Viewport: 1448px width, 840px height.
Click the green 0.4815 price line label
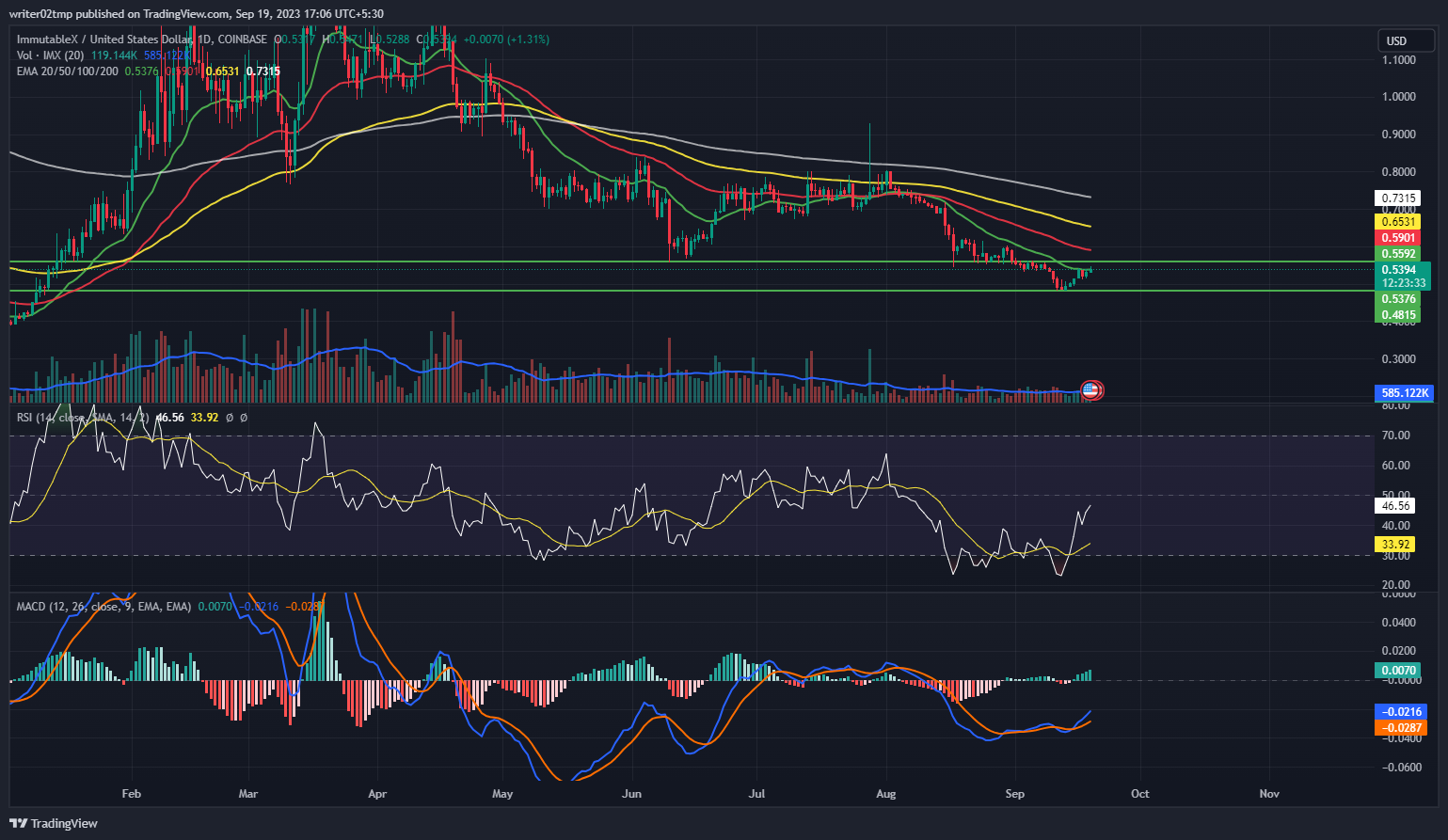pyautogui.click(x=1397, y=315)
